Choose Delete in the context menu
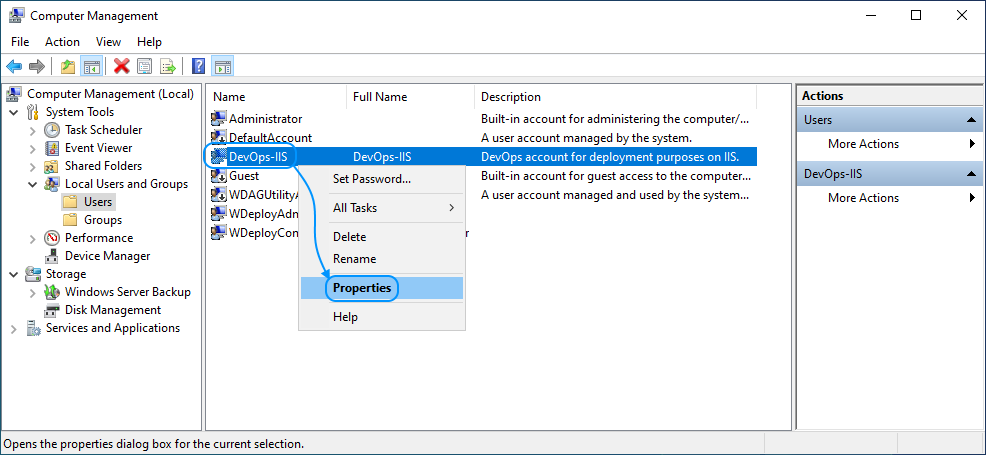This screenshot has height=455, width=986. 382,237
